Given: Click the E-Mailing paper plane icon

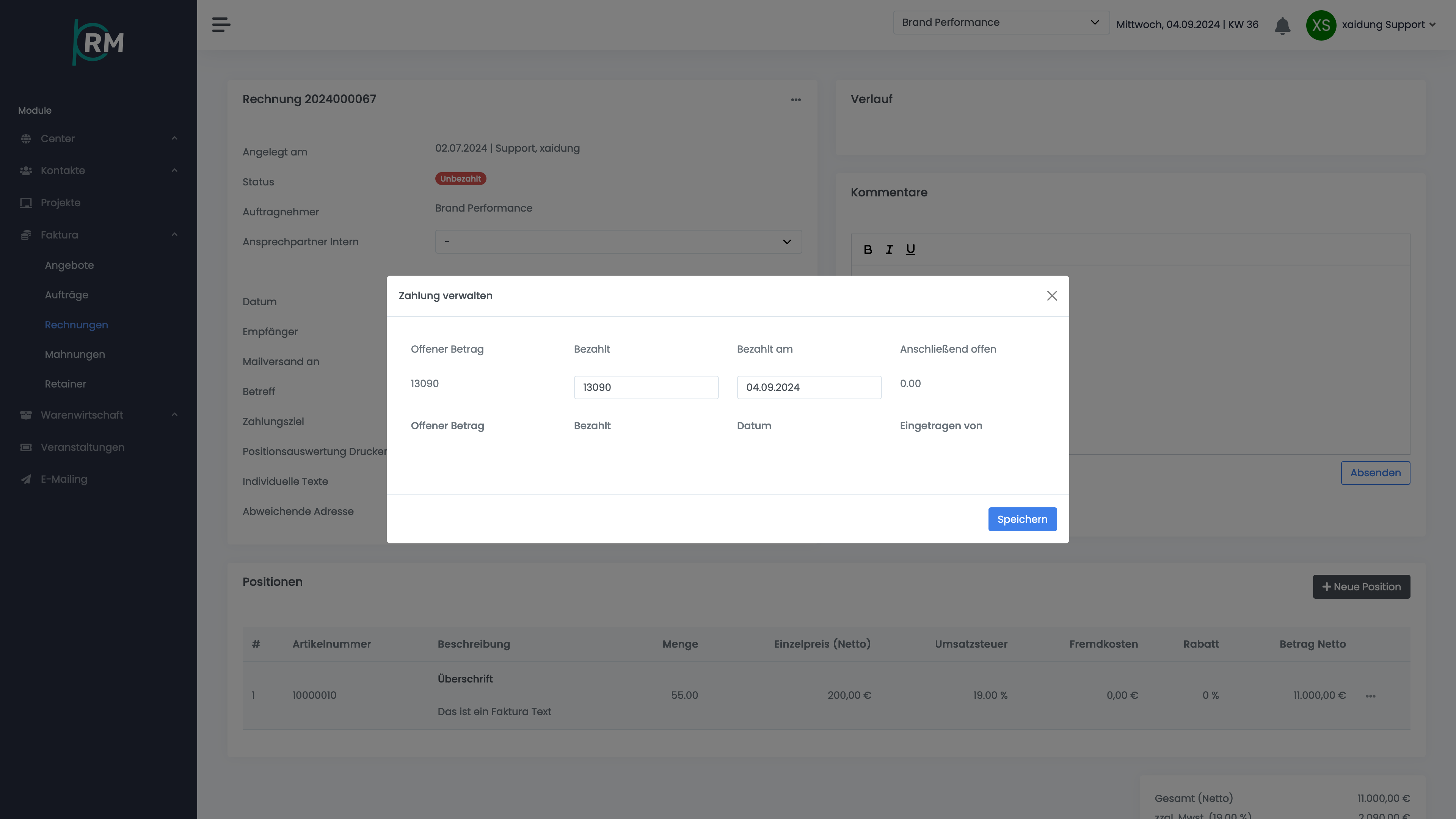Looking at the screenshot, I should [x=26, y=479].
